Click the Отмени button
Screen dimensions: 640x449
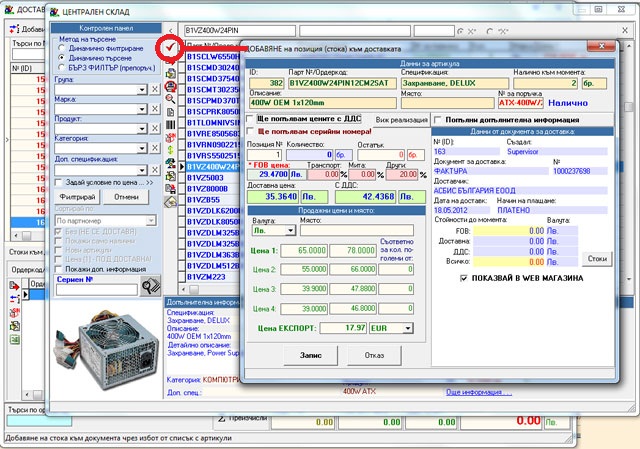[x=126, y=197]
